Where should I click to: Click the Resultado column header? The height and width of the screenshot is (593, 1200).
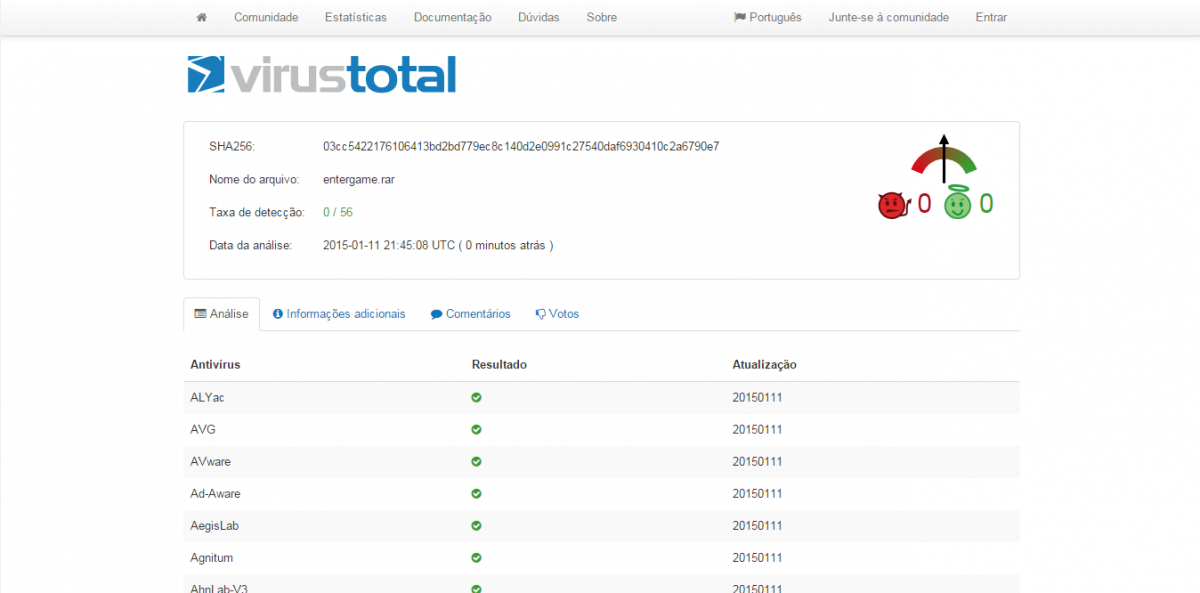pos(499,364)
